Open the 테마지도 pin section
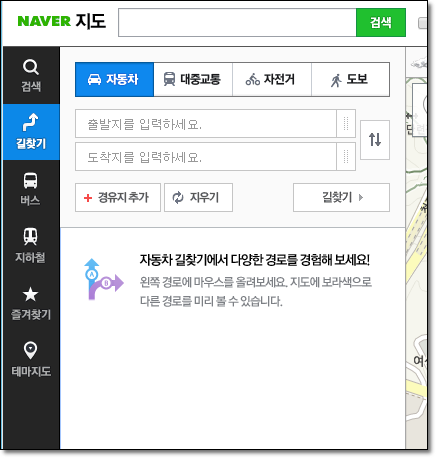The height and width of the screenshot is (458, 436). point(31,359)
